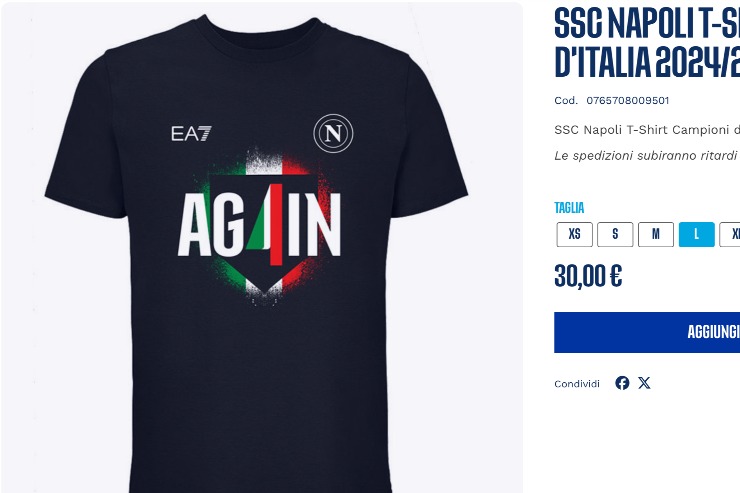
Task: Click the Condividi share label
Action: (577, 384)
